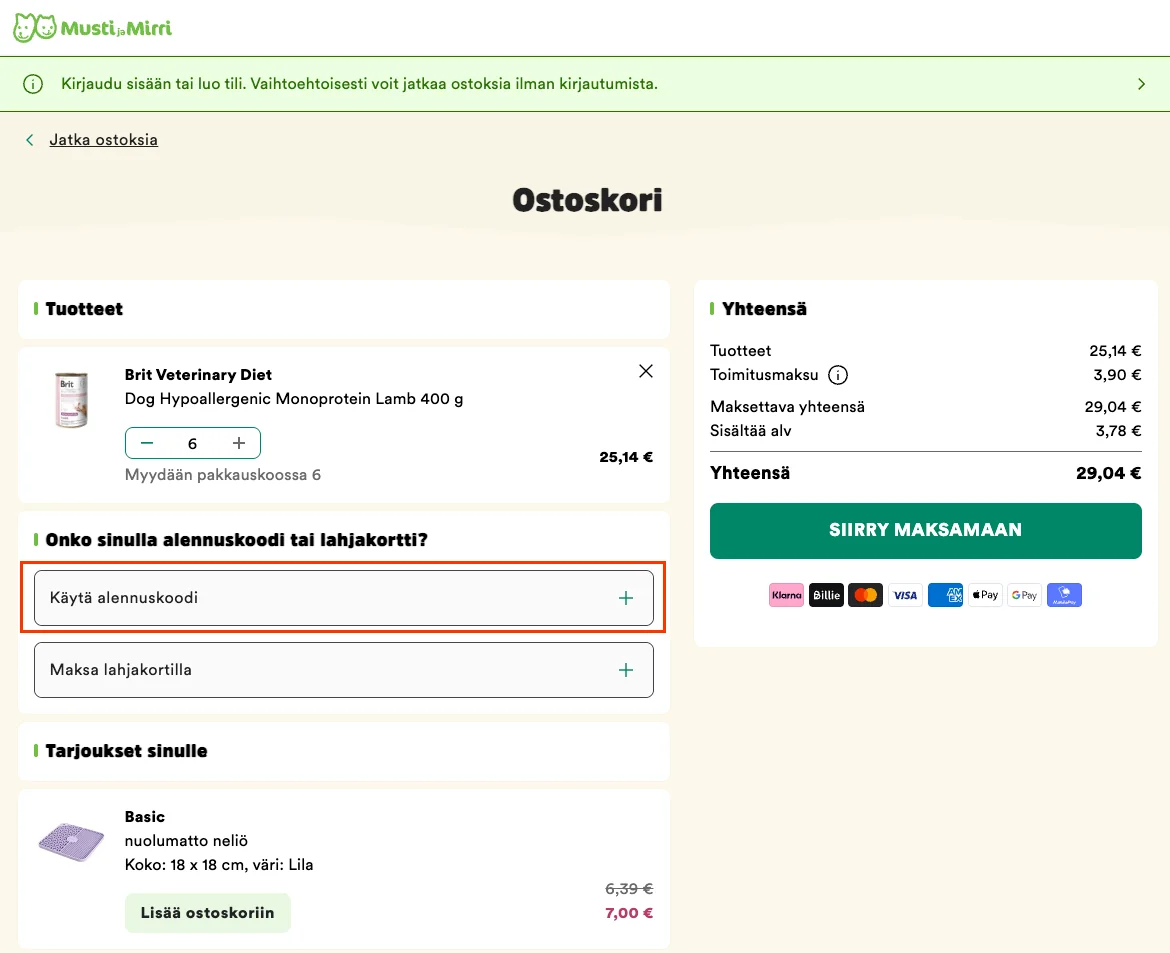Click the Musti ja Mirri logo

tap(93, 28)
